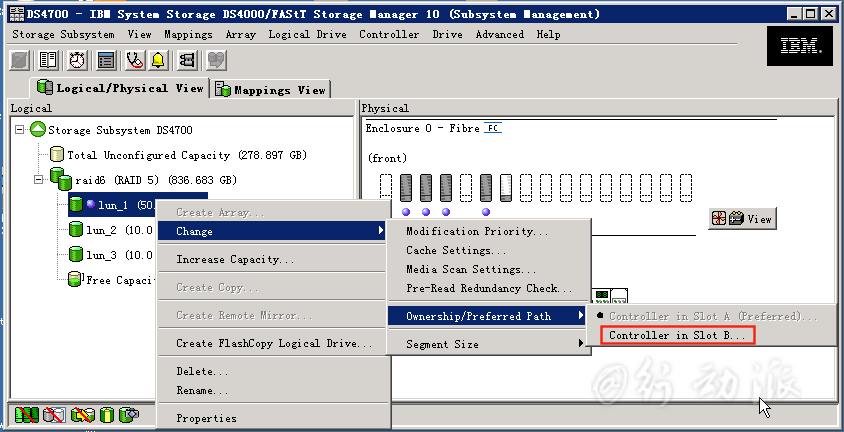Switch to the Logical/Physical View tab

121,88
